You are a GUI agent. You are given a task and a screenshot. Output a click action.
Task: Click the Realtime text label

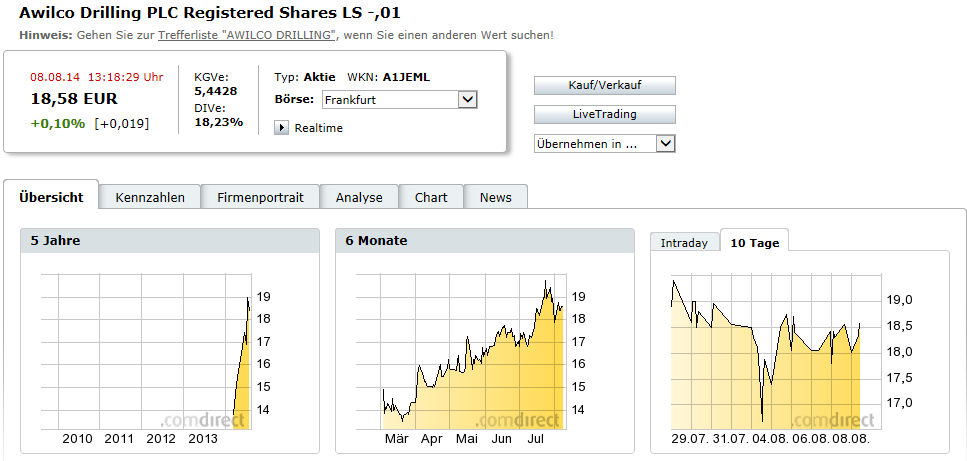(319, 128)
